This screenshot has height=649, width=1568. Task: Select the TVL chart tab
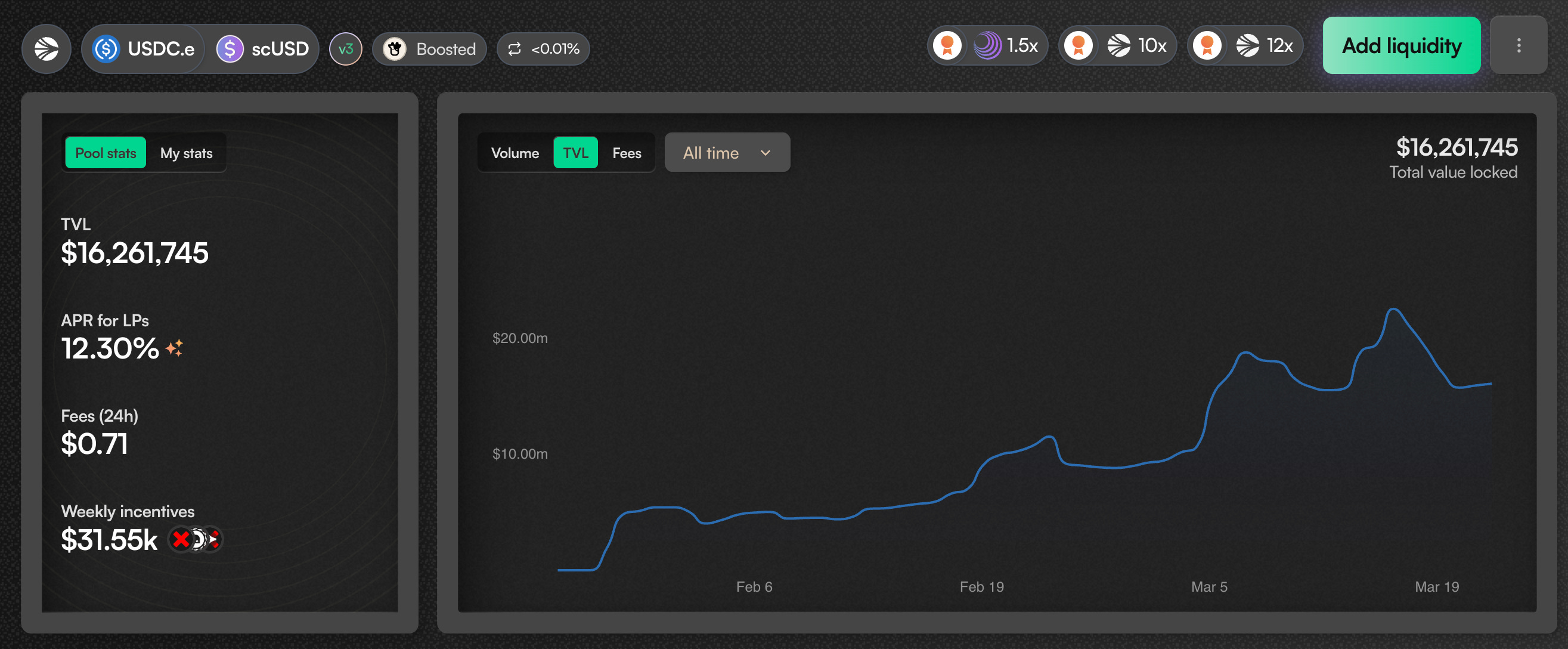[575, 153]
